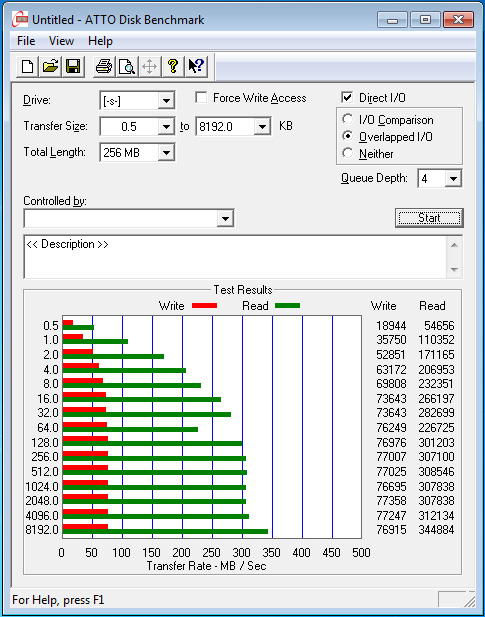Screen dimensions: 485x617
Task: Click description scrollbar up arrow
Action: (x=454, y=245)
